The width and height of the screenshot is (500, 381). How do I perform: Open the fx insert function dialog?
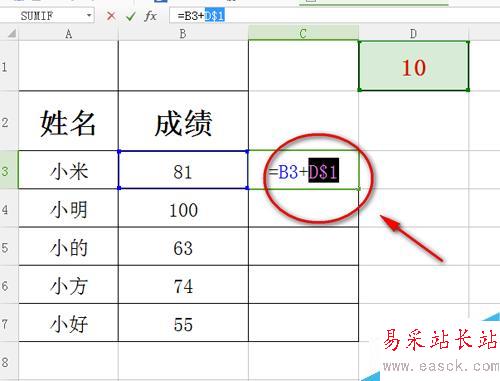pos(150,16)
